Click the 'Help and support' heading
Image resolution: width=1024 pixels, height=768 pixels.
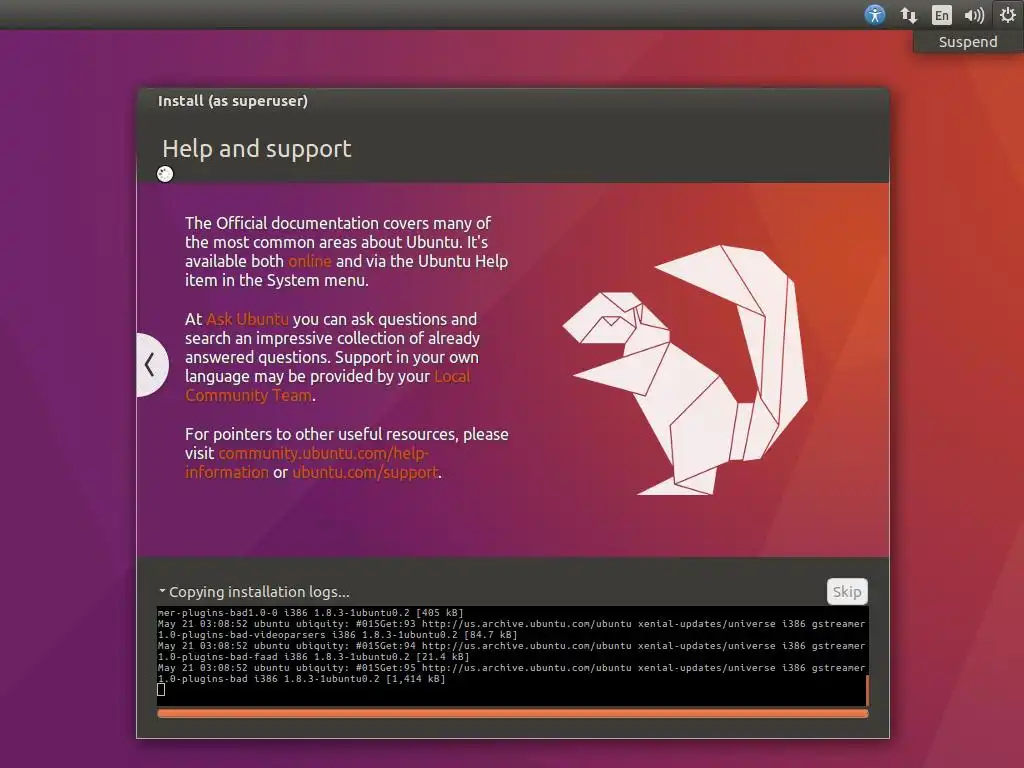click(x=257, y=149)
